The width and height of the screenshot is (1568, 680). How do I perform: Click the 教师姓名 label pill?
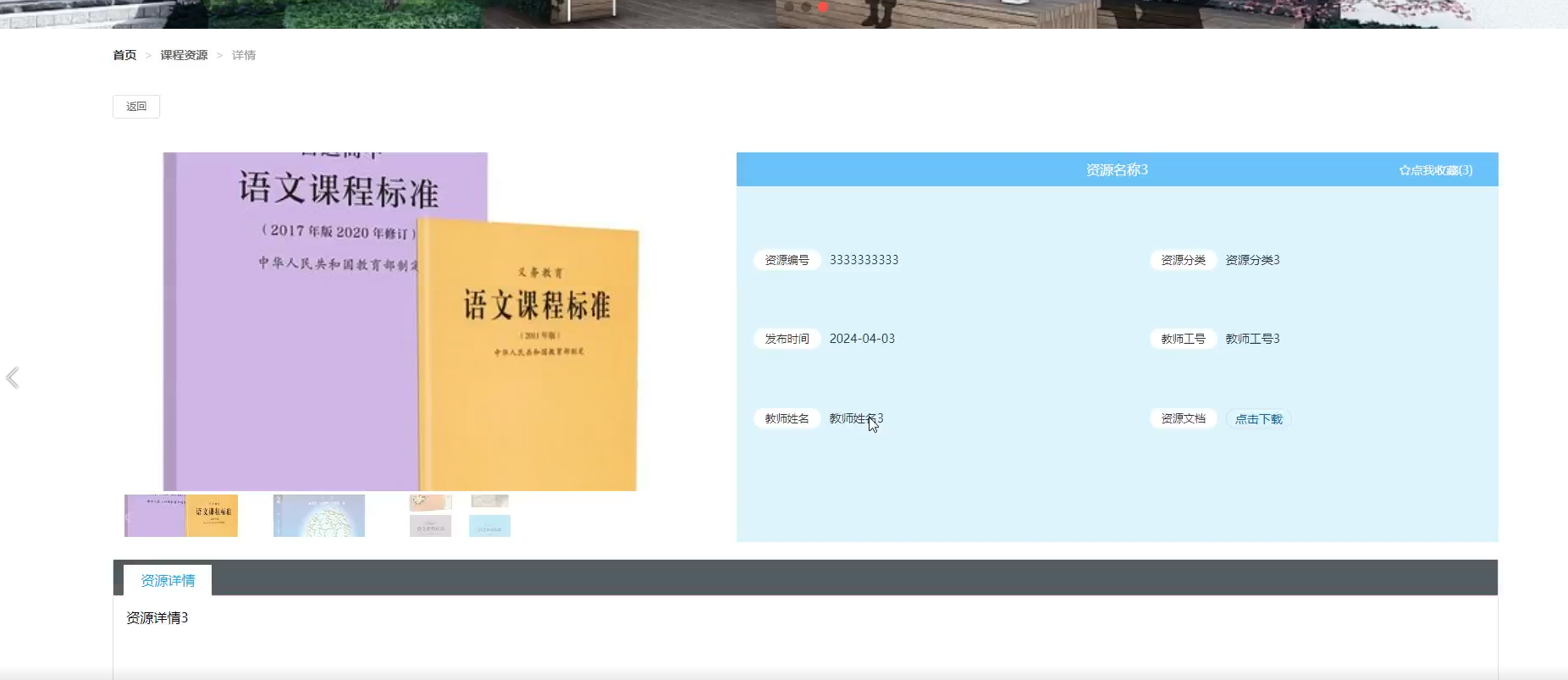point(787,418)
